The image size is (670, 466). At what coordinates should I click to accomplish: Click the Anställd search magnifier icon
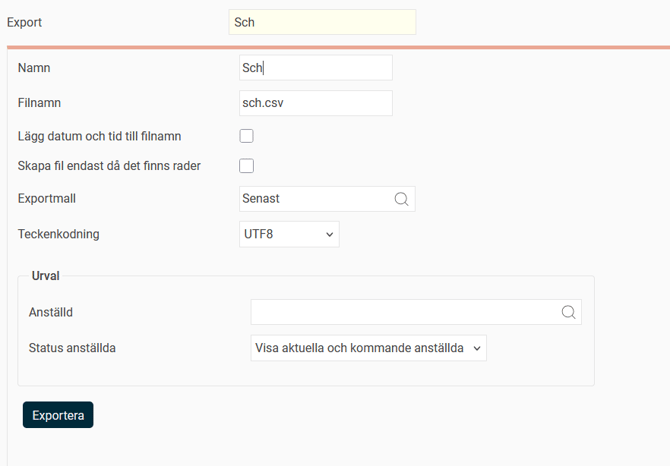point(568,312)
